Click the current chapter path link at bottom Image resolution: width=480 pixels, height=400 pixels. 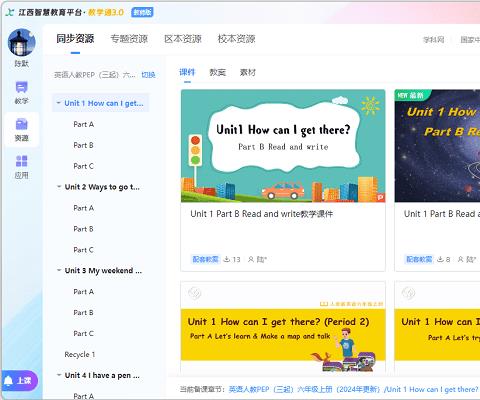(353, 389)
